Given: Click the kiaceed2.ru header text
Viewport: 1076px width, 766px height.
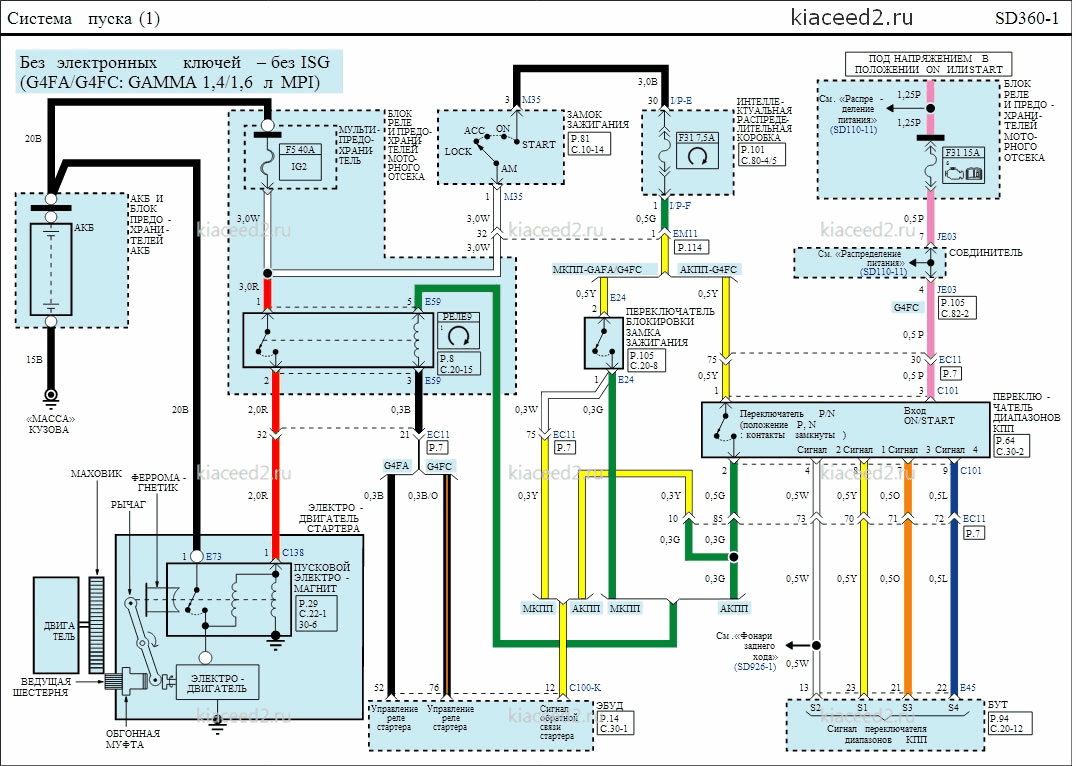Looking at the screenshot, I should [x=852, y=17].
